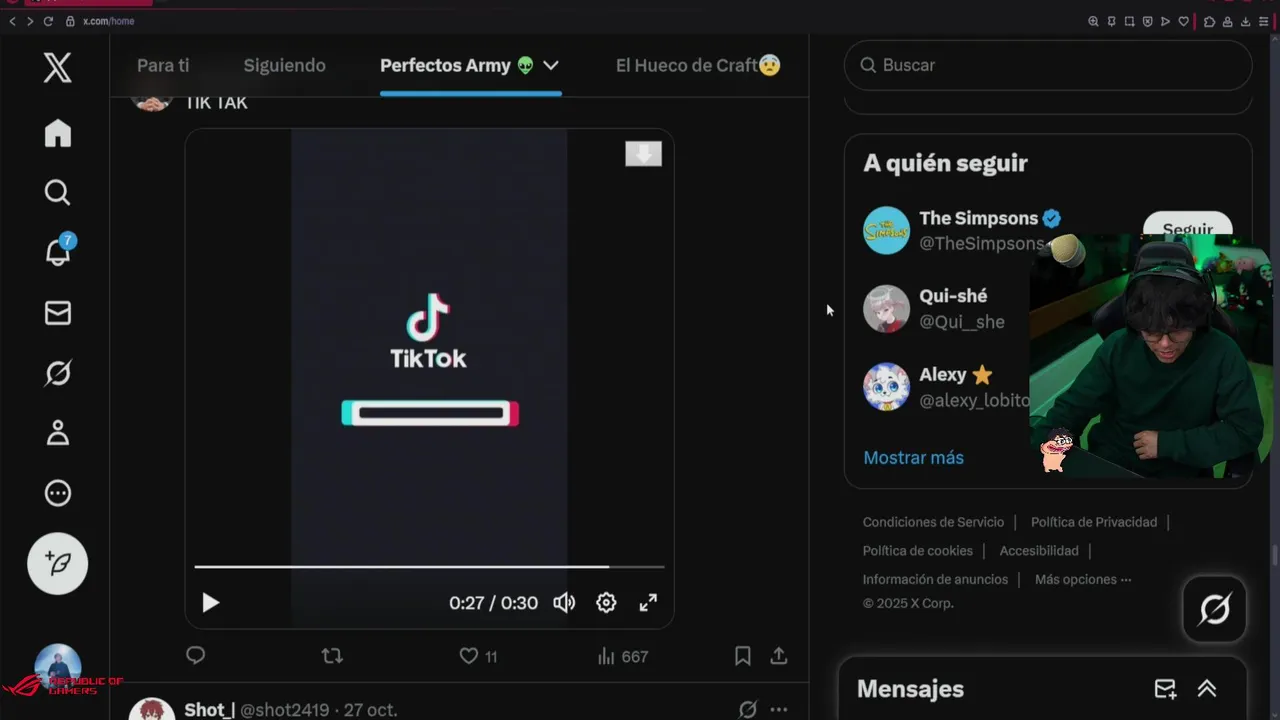View post analytics showing 667
1280x720 pixels.
tap(622, 656)
